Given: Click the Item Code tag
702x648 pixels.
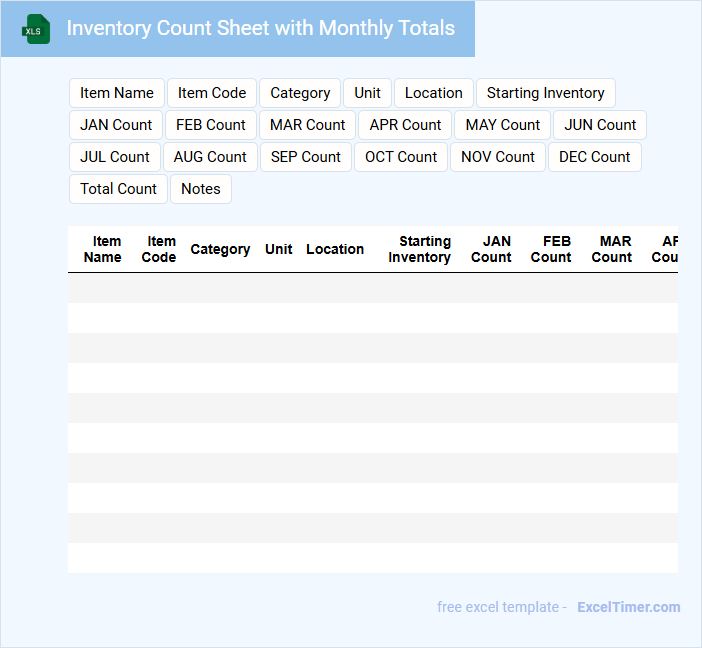Looking at the screenshot, I should click(212, 93).
